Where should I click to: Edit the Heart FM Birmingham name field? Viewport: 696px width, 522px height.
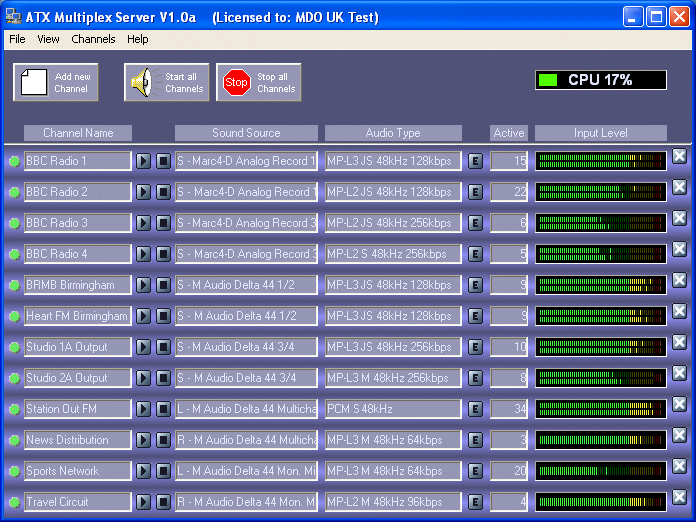[x=78, y=316]
